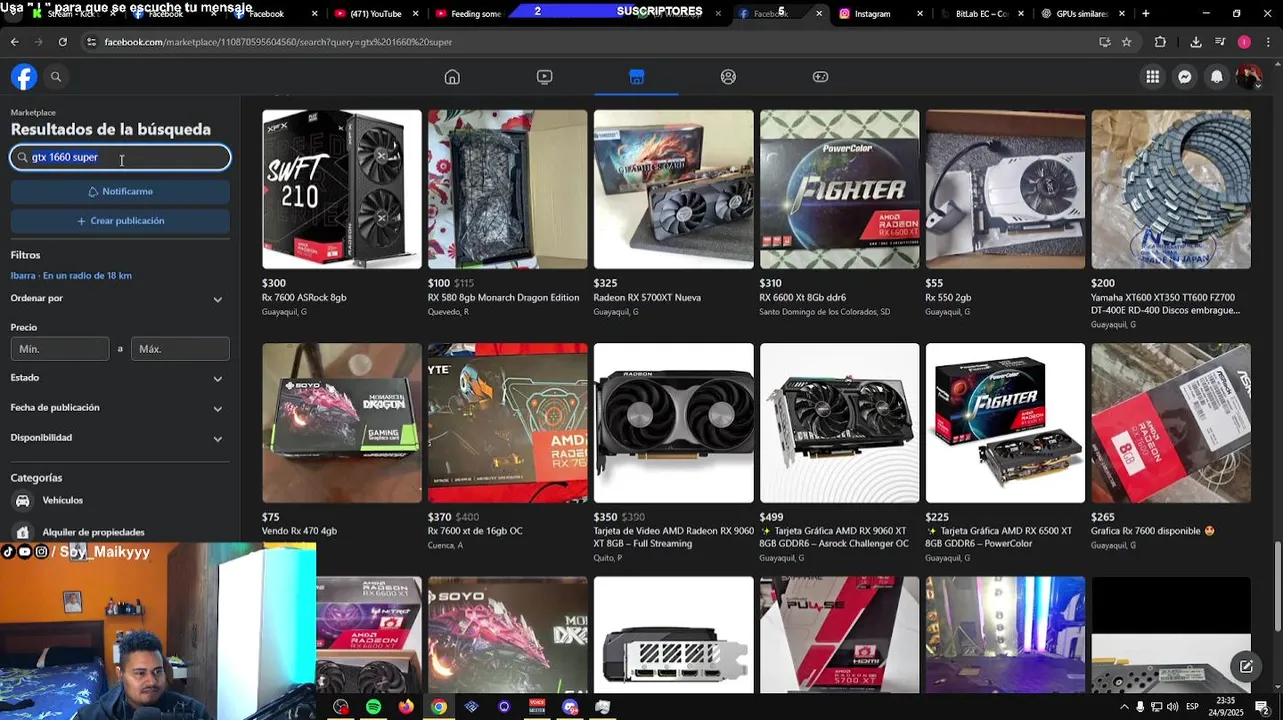Viewport: 1283px width, 720px height.
Task: Open the RX 580 Monarch Dragon listing photo
Action: [x=508, y=189]
